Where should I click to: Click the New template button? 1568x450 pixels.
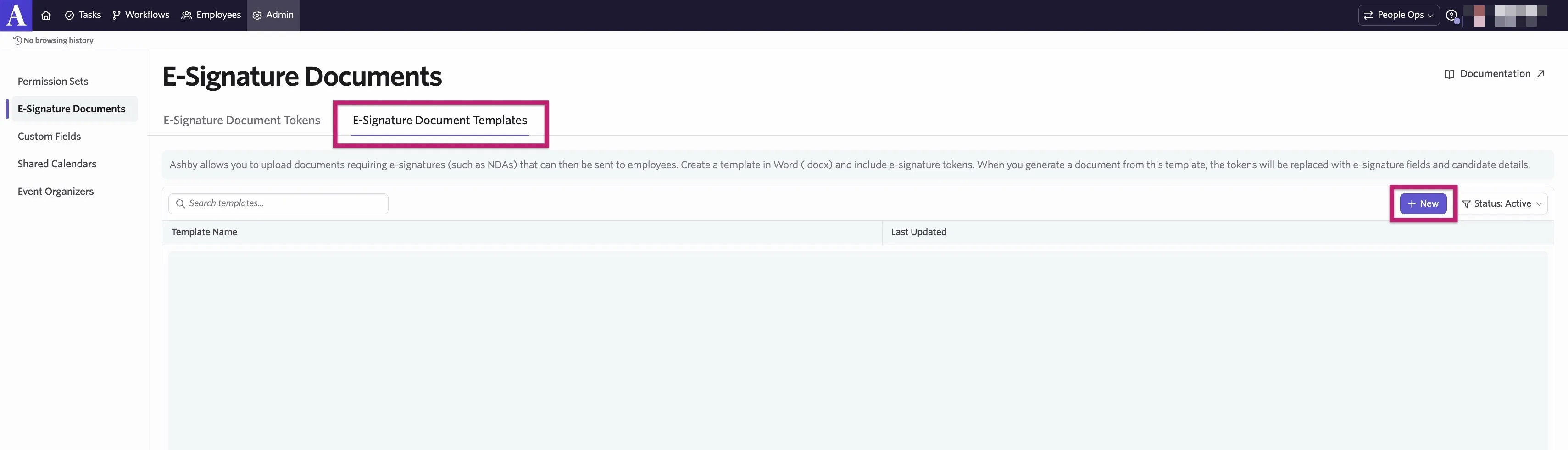(1423, 204)
